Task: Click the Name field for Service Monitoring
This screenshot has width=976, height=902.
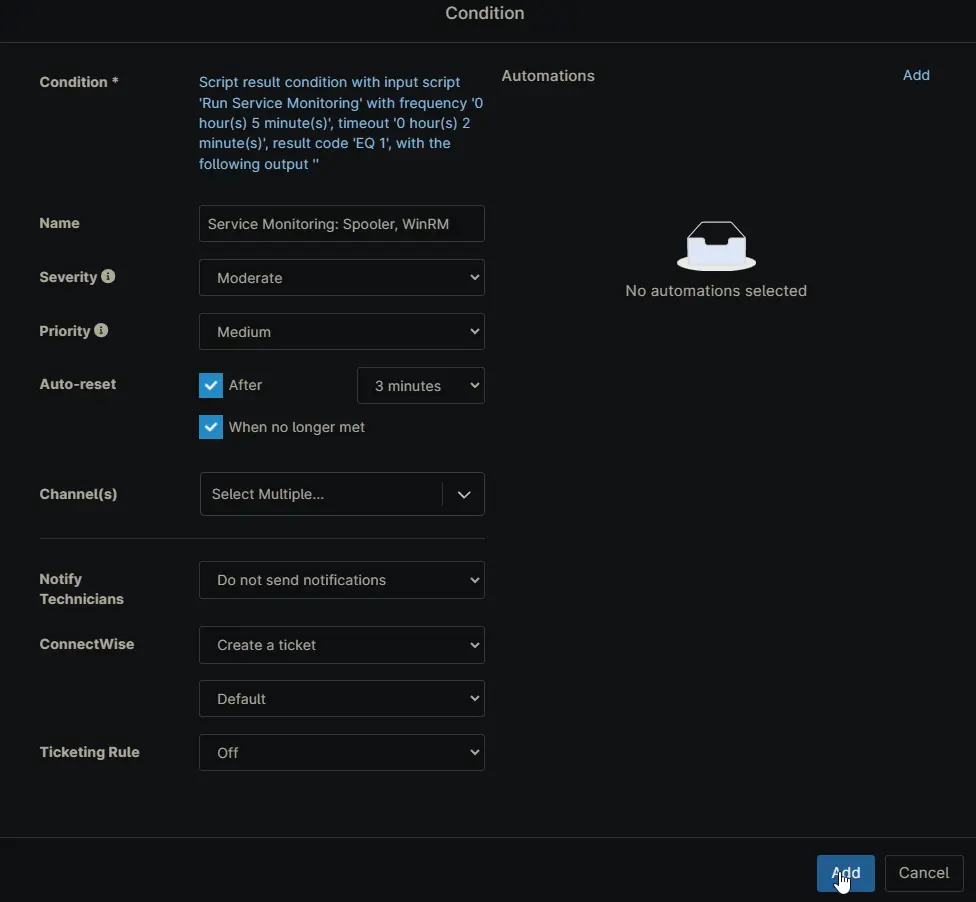Action: 341,224
